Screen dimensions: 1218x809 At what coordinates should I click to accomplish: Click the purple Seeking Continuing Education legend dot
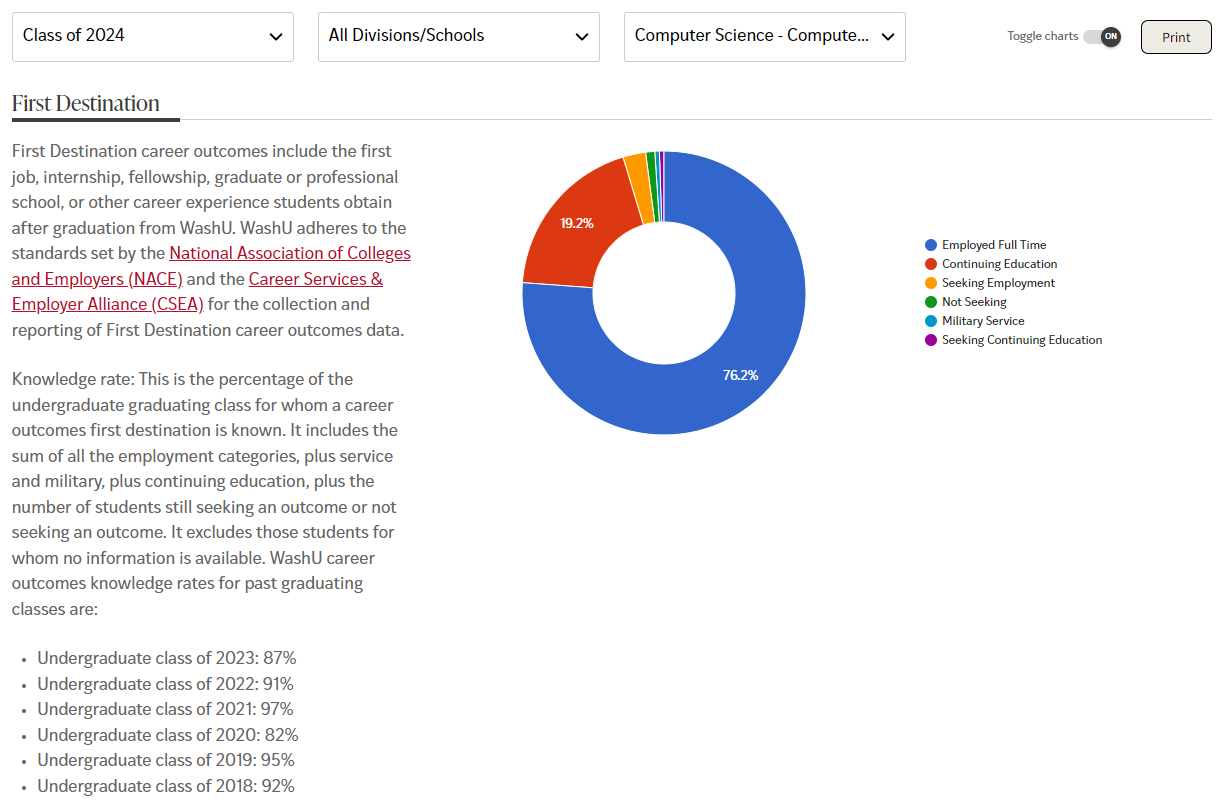coord(931,340)
